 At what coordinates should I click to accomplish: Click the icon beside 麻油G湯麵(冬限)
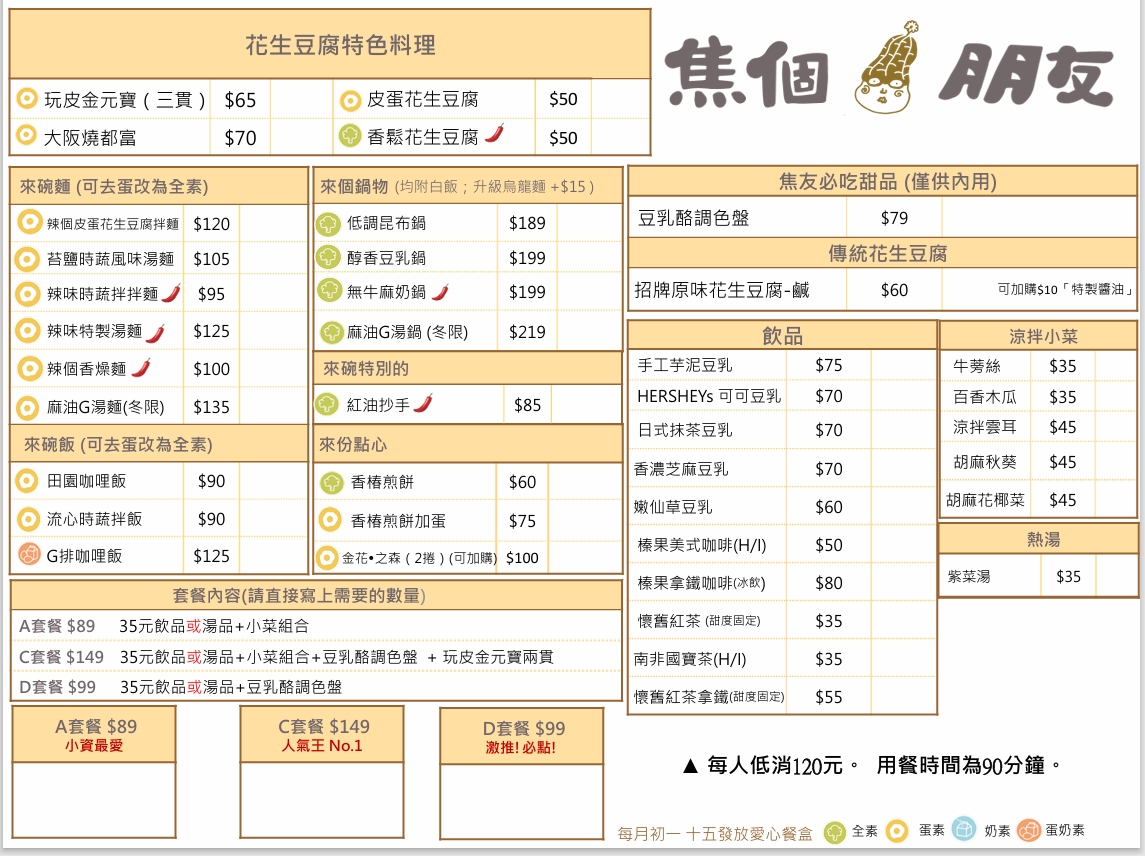(x=27, y=407)
